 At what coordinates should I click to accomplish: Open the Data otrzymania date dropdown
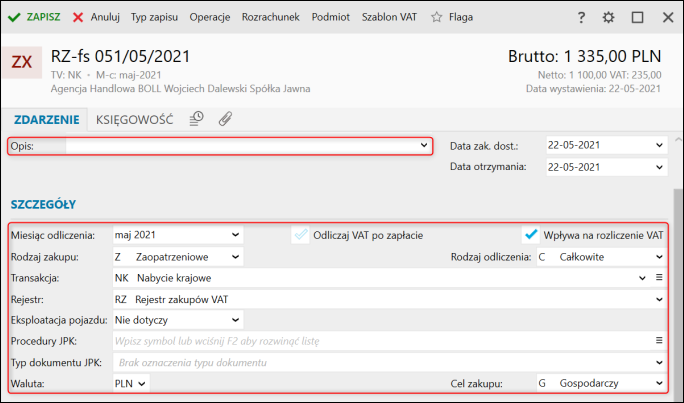pyautogui.click(x=659, y=167)
